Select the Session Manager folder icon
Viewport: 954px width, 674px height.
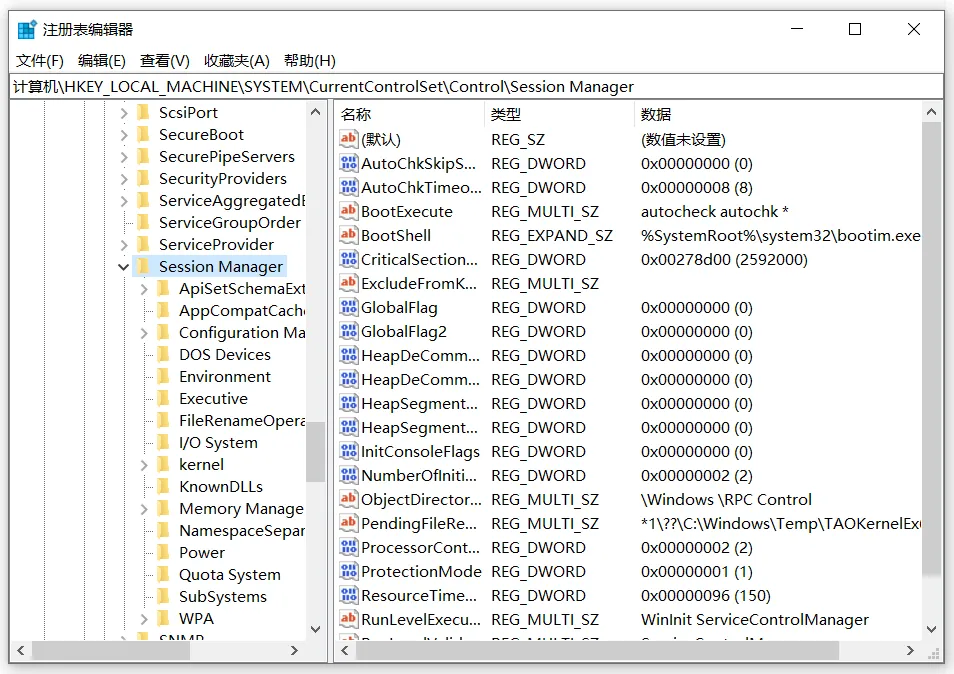(144, 266)
